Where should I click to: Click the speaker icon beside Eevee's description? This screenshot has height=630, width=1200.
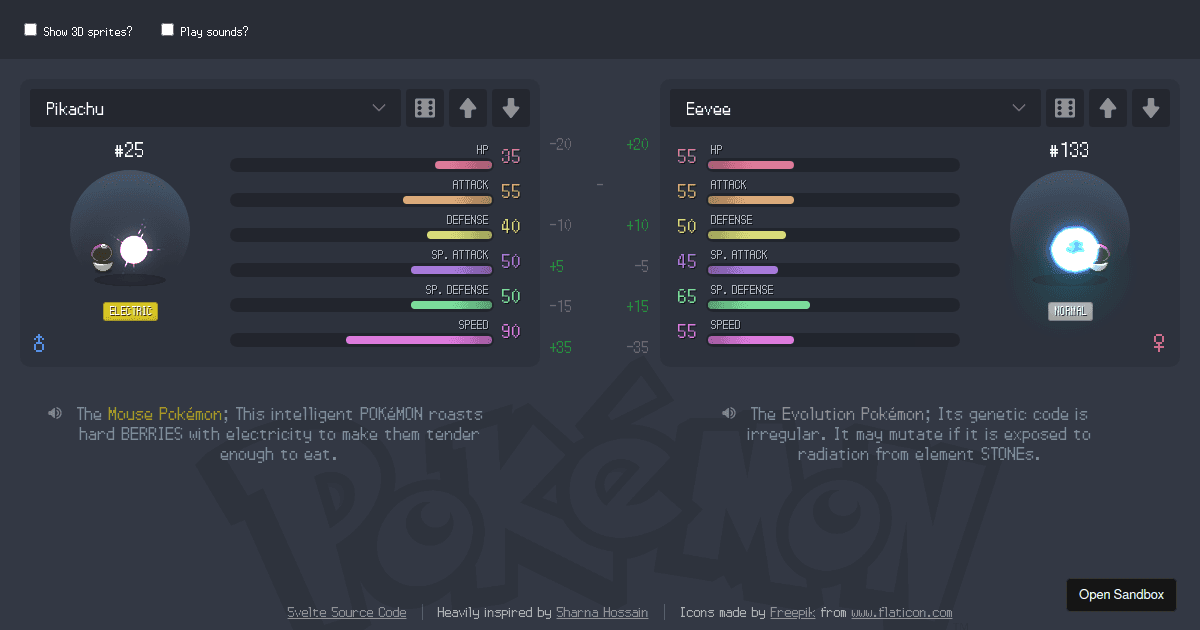728,413
